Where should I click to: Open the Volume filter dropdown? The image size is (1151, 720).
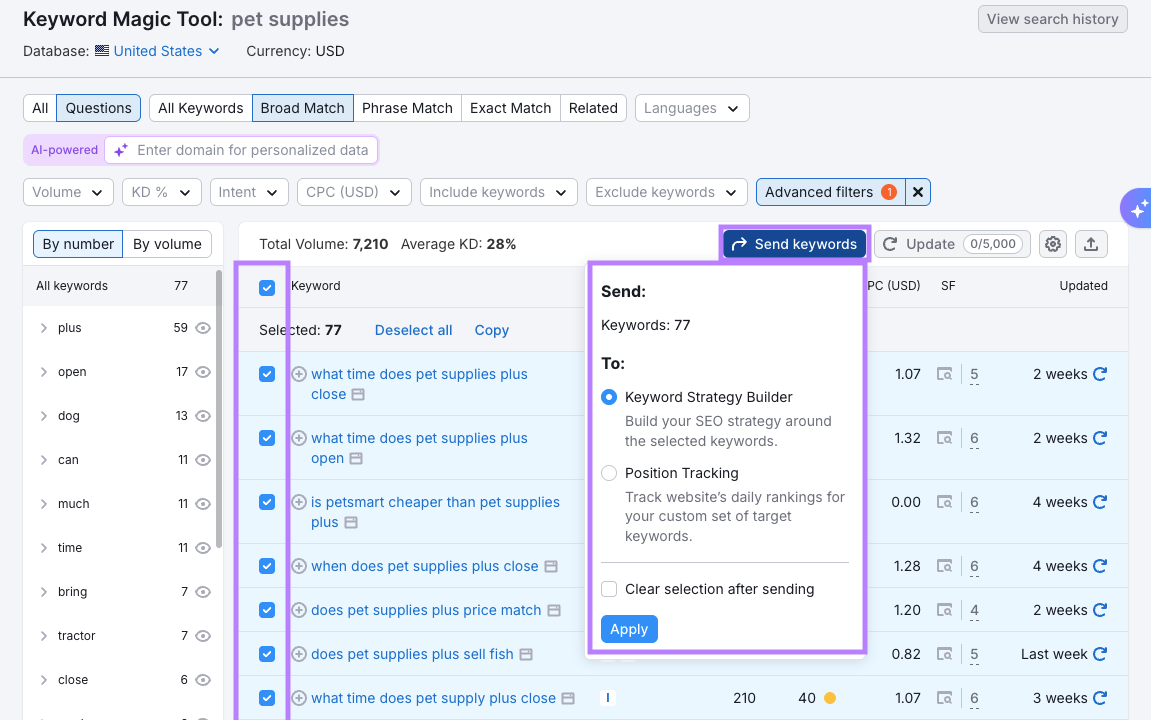point(68,192)
